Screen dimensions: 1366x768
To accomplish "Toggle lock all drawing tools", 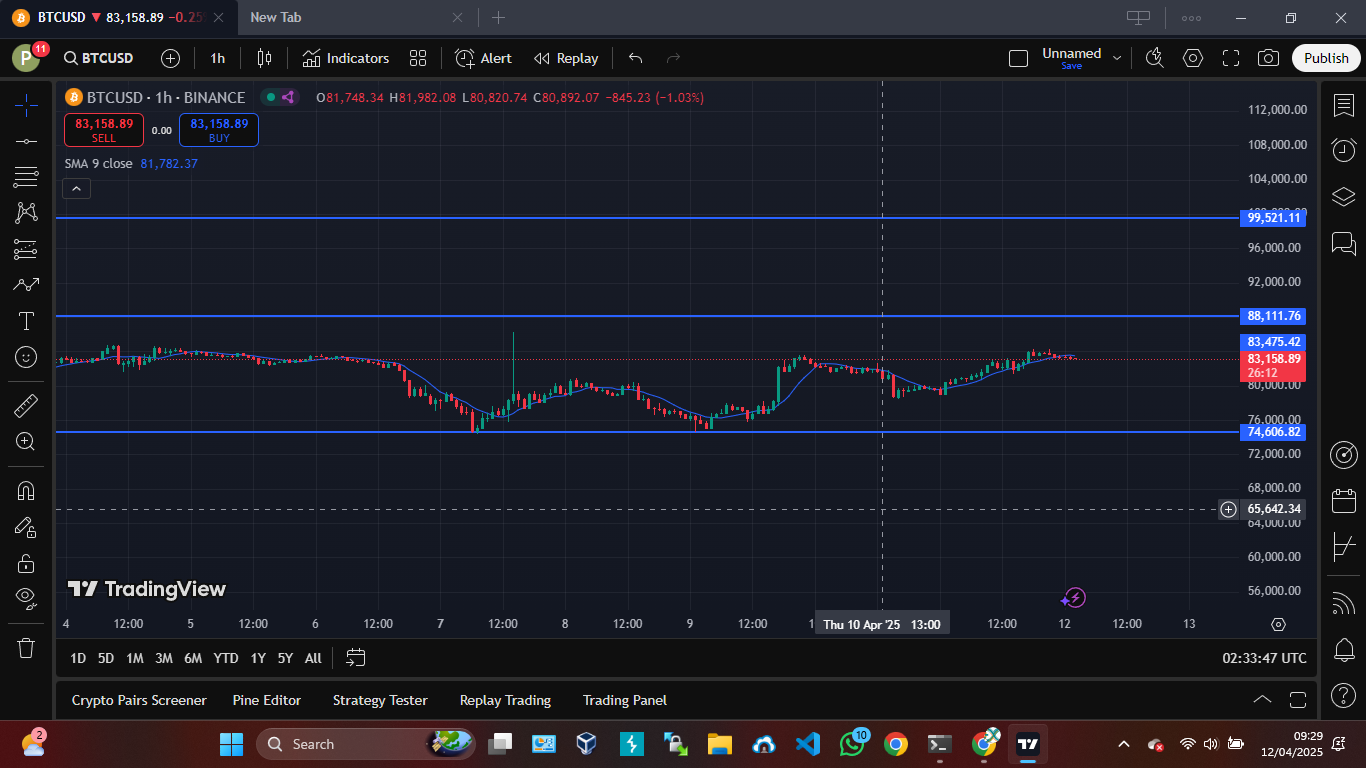I will coord(26,563).
